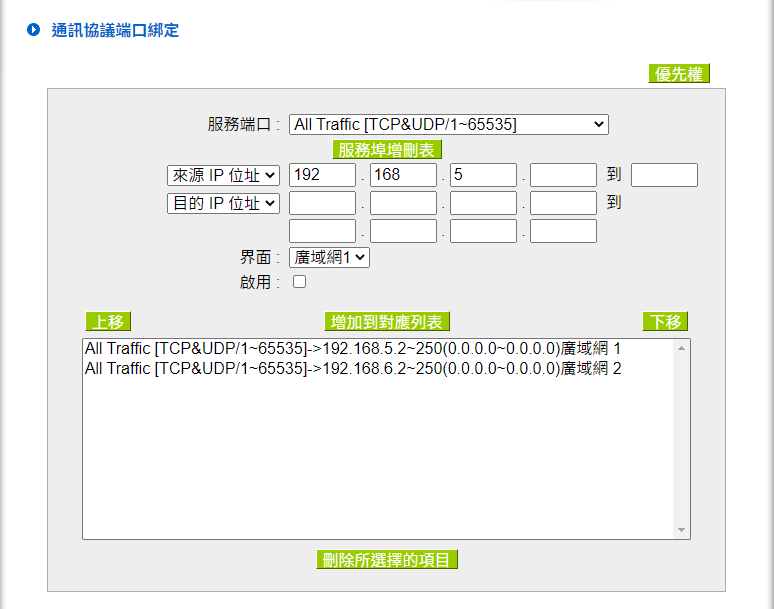Viewport: 774px width, 609px height.
Task: Click the source IP third octet field containing 5
Action: pyautogui.click(x=483, y=176)
